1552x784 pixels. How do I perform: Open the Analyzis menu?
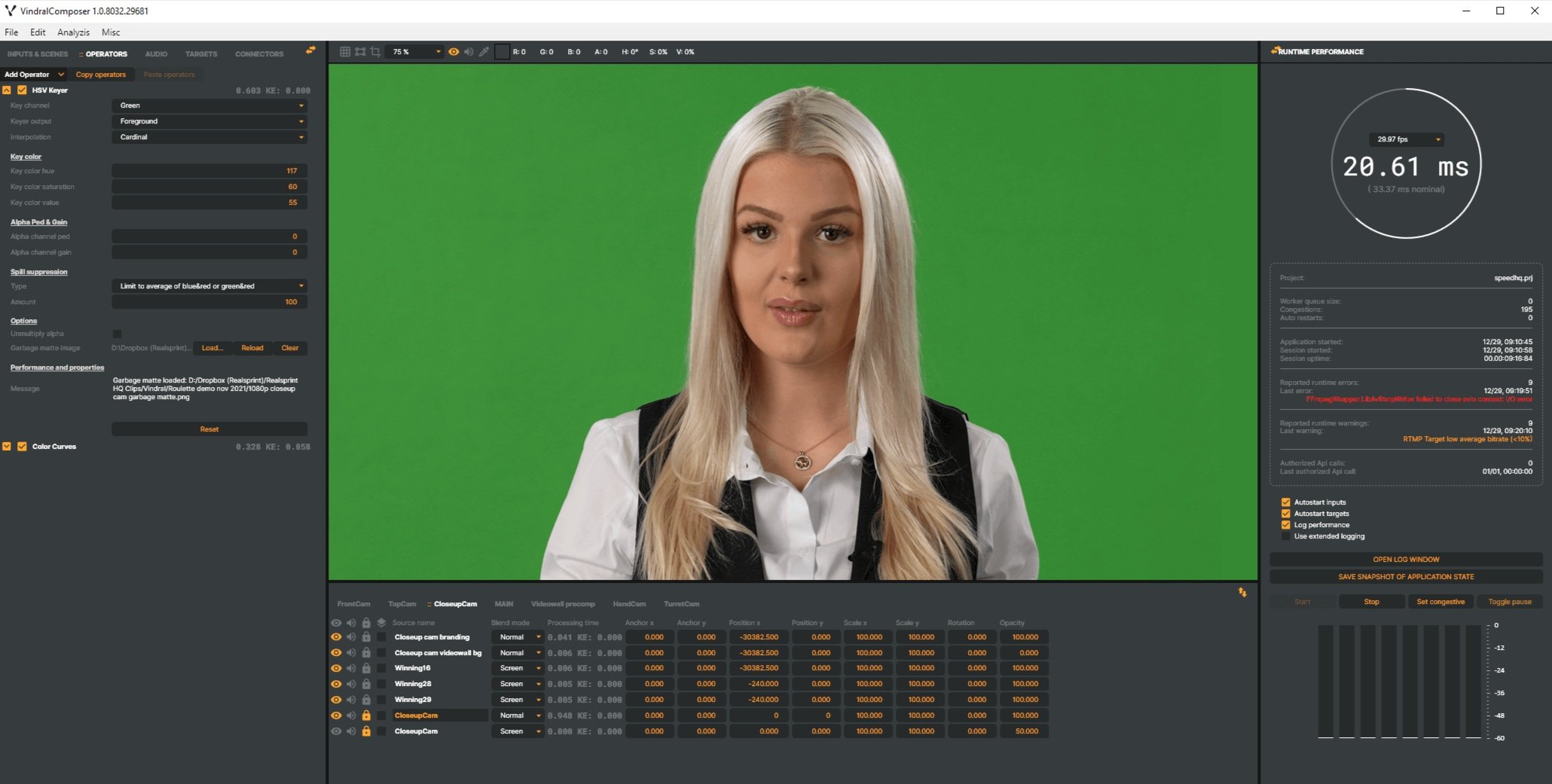pos(72,32)
